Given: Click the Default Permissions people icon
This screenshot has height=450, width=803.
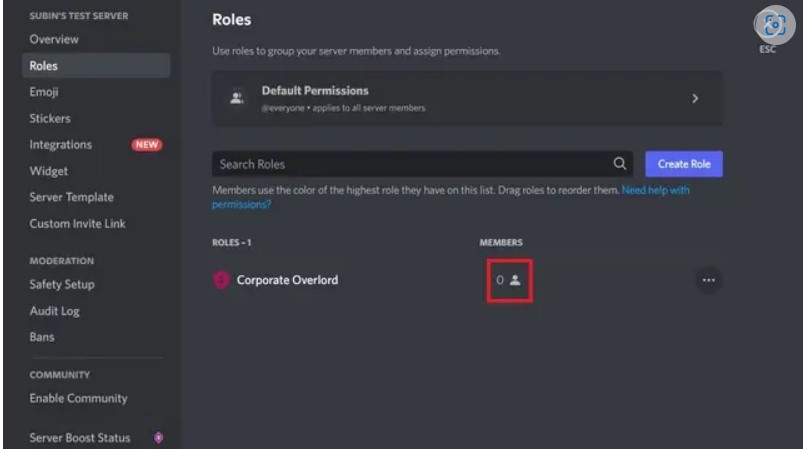Looking at the screenshot, I should coord(236,98).
